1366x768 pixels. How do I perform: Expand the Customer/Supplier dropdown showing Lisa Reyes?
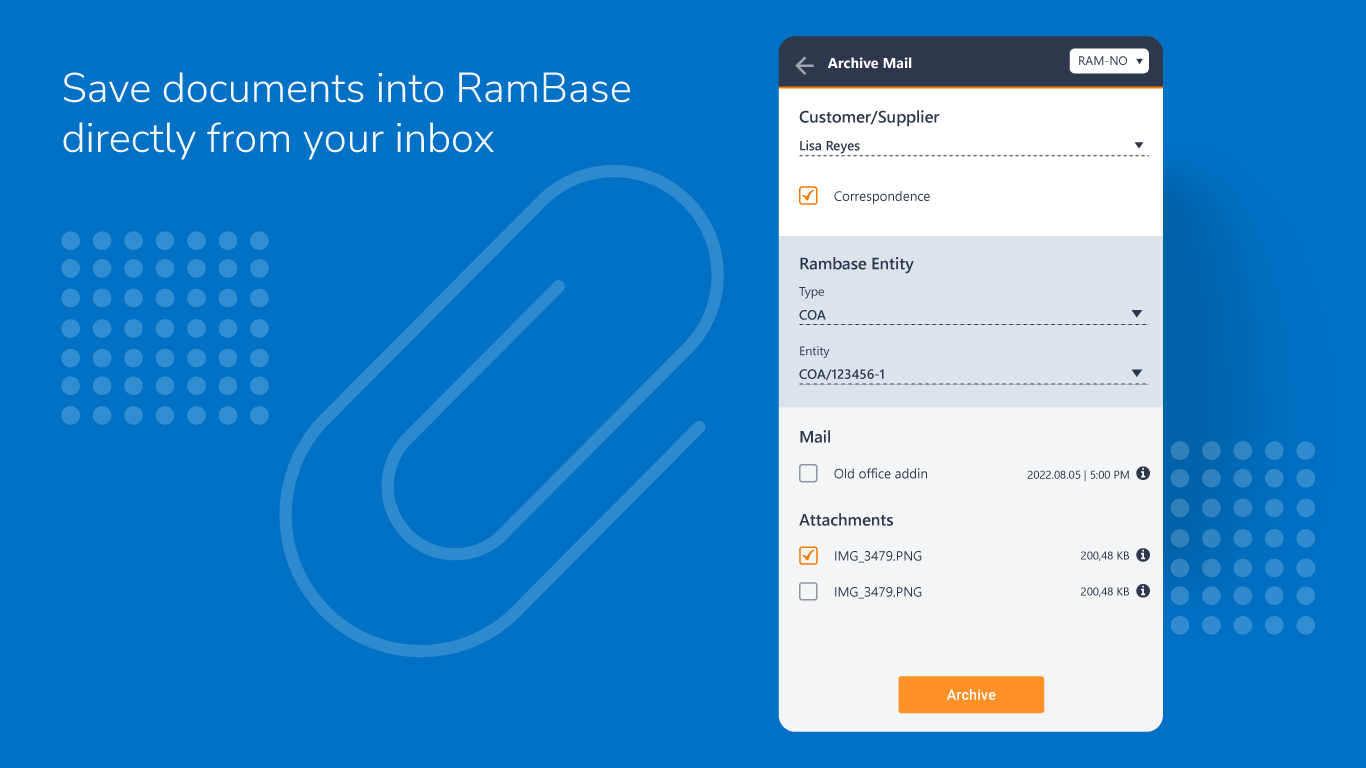[x=973, y=146]
